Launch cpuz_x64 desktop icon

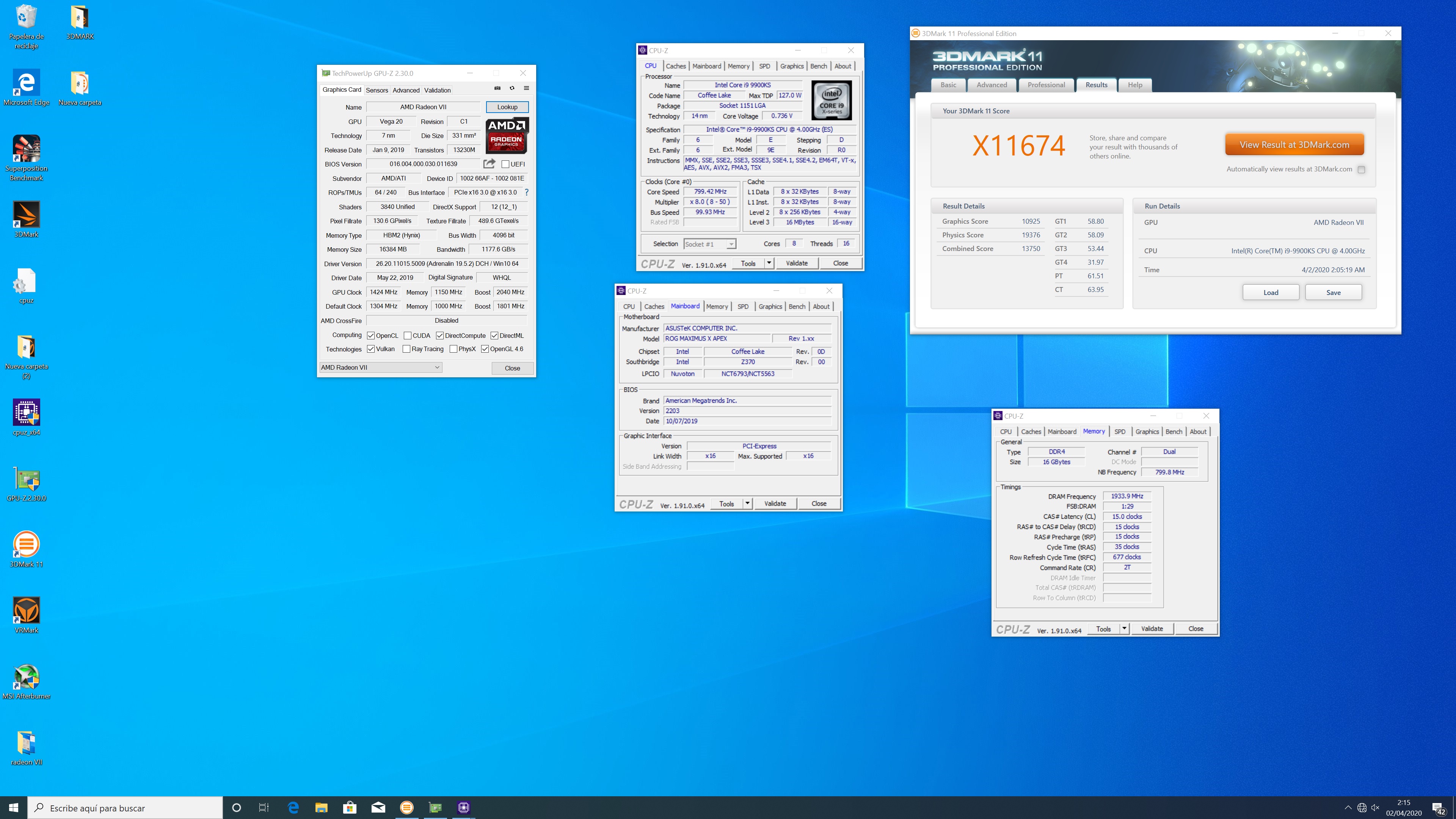click(26, 418)
